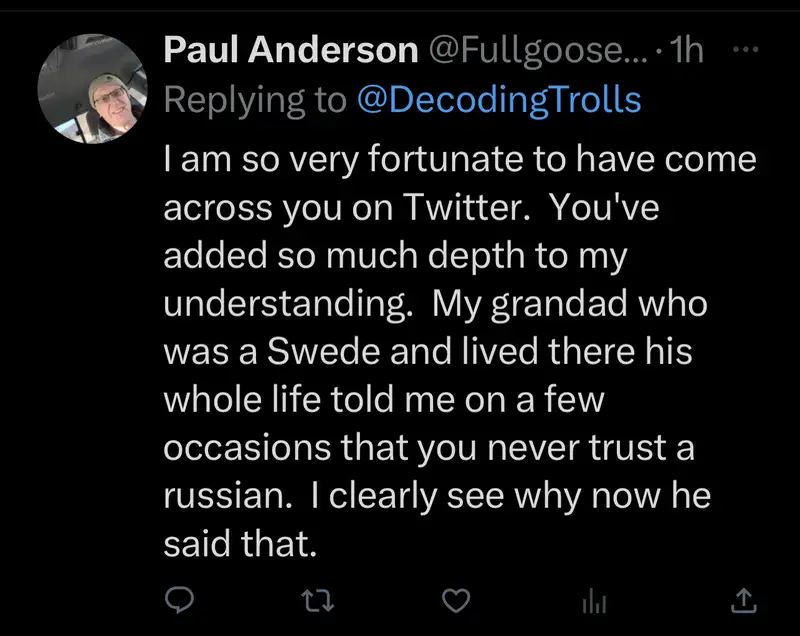The height and width of the screenshot is (636, 800).
Task: Like the tweet with the heart icon
Action: click(456, 600)
